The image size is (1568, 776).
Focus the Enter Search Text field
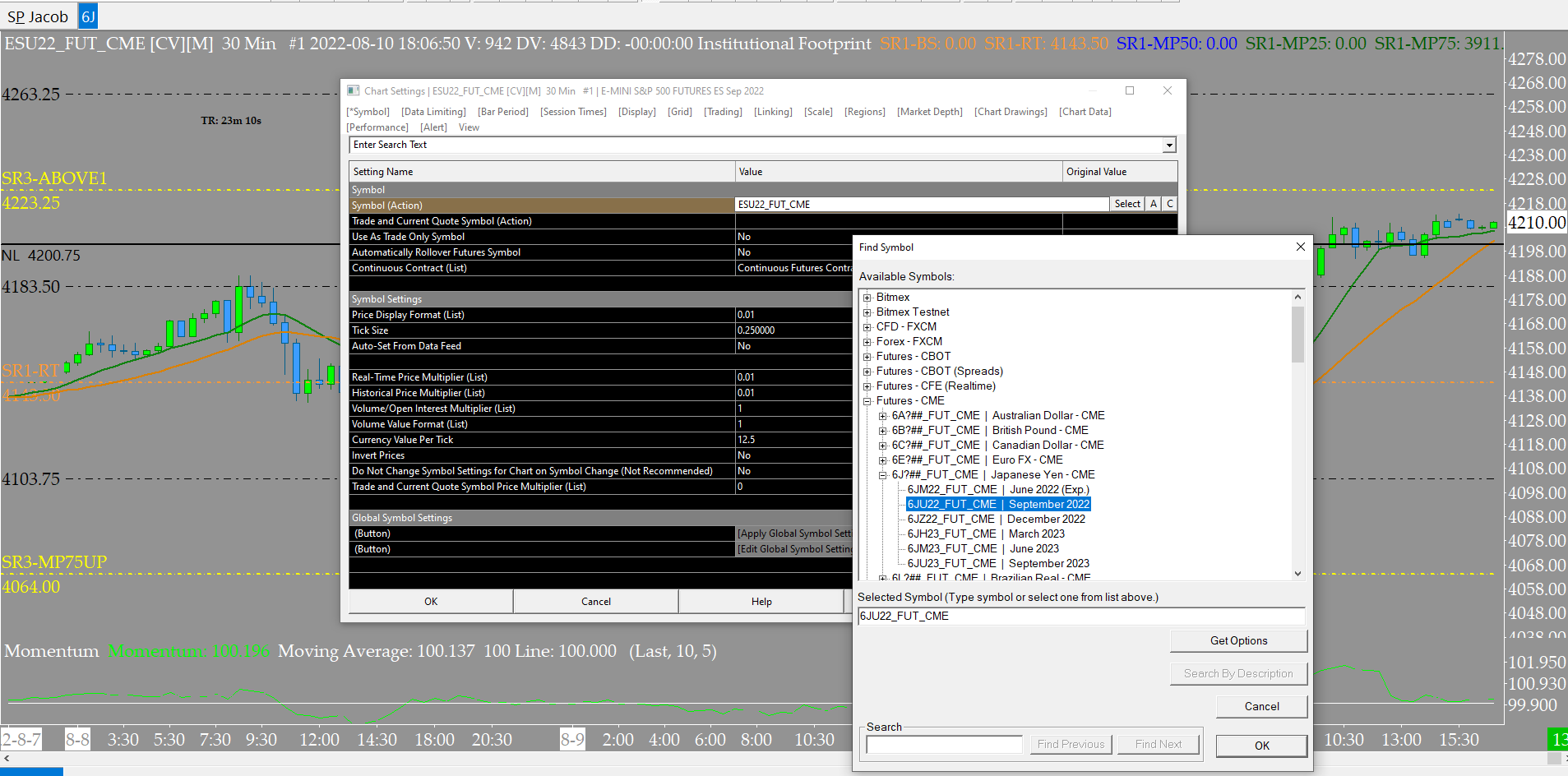click(x=756, y=145)
